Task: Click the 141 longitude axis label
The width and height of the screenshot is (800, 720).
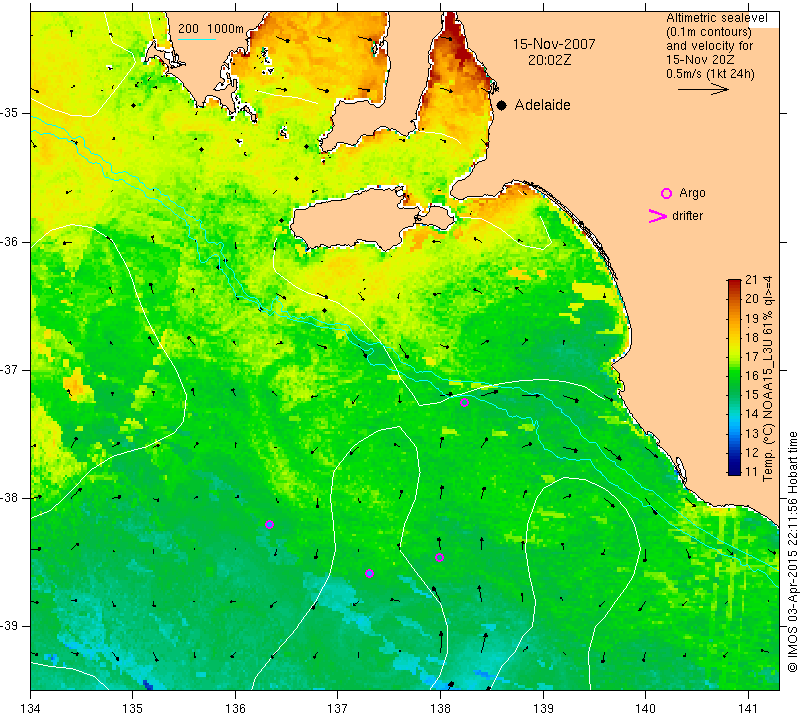Action: (x=748, y=709)
